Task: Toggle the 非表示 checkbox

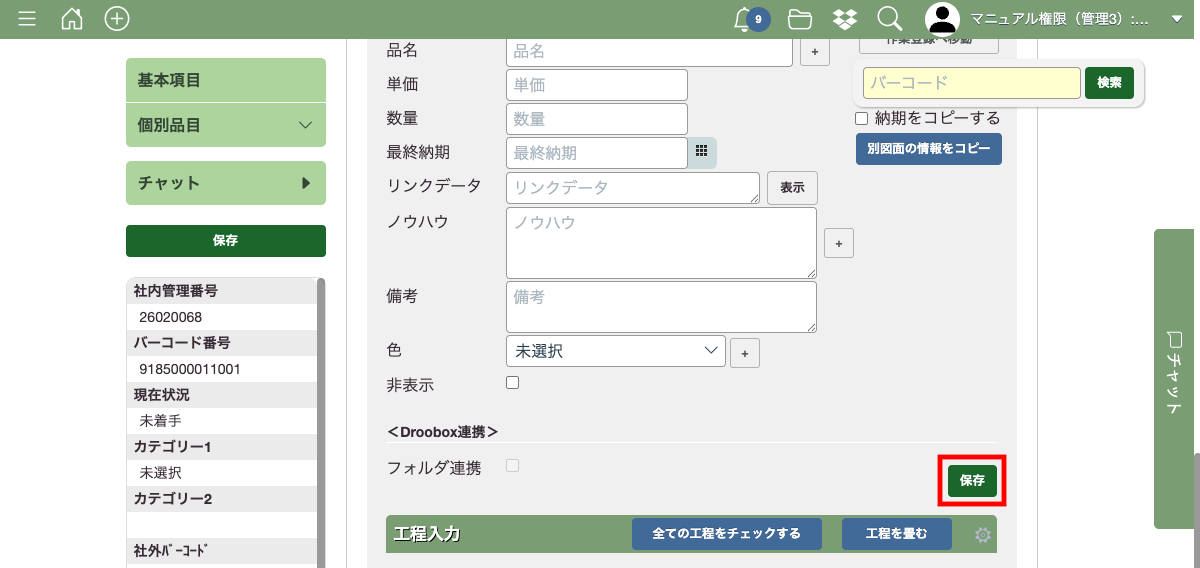Action: pyautogui.click(x=513, y=382)
